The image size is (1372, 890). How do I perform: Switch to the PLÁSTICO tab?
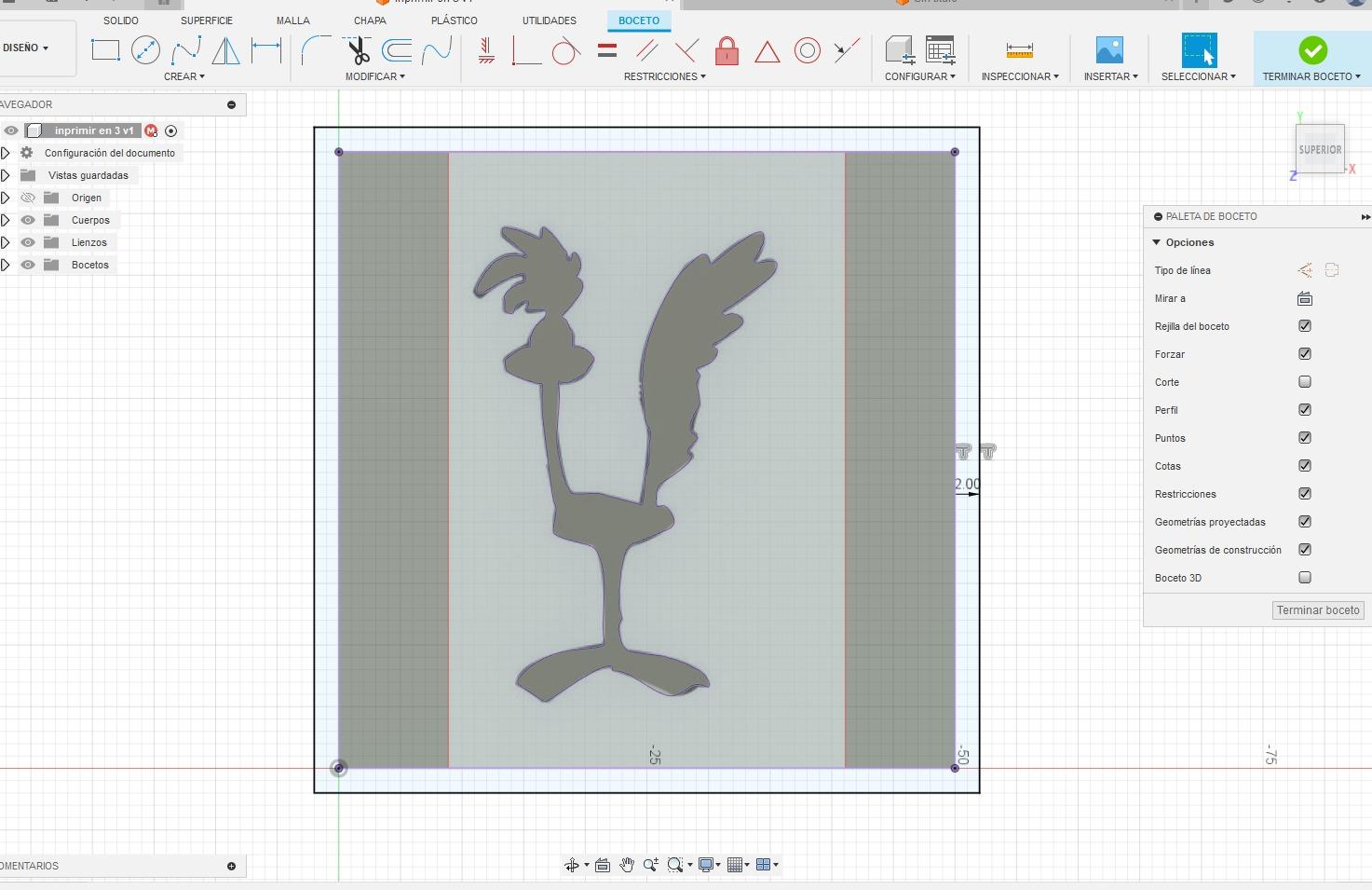(x=455, y=21)
